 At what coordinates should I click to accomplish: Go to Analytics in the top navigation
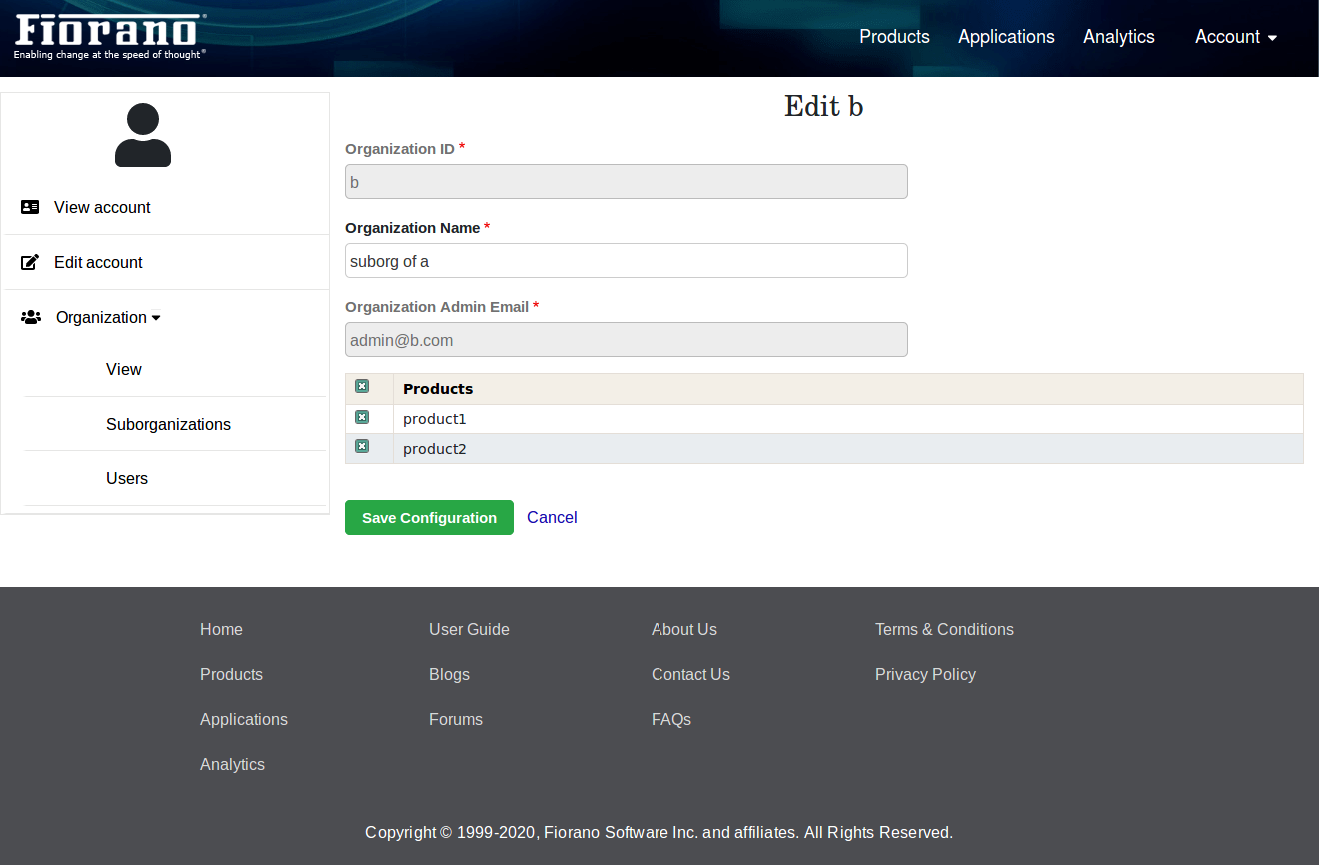1118,37
